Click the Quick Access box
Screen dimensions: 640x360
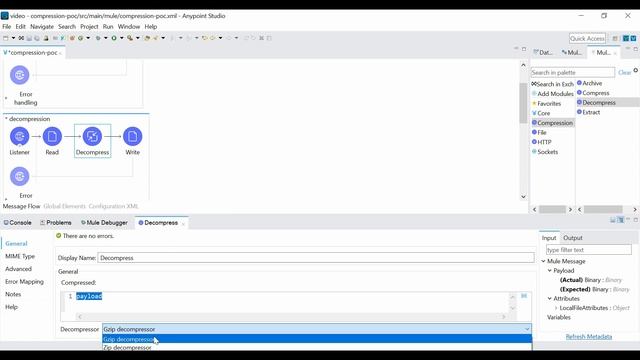pyautogui.click(x=587, y=38)
